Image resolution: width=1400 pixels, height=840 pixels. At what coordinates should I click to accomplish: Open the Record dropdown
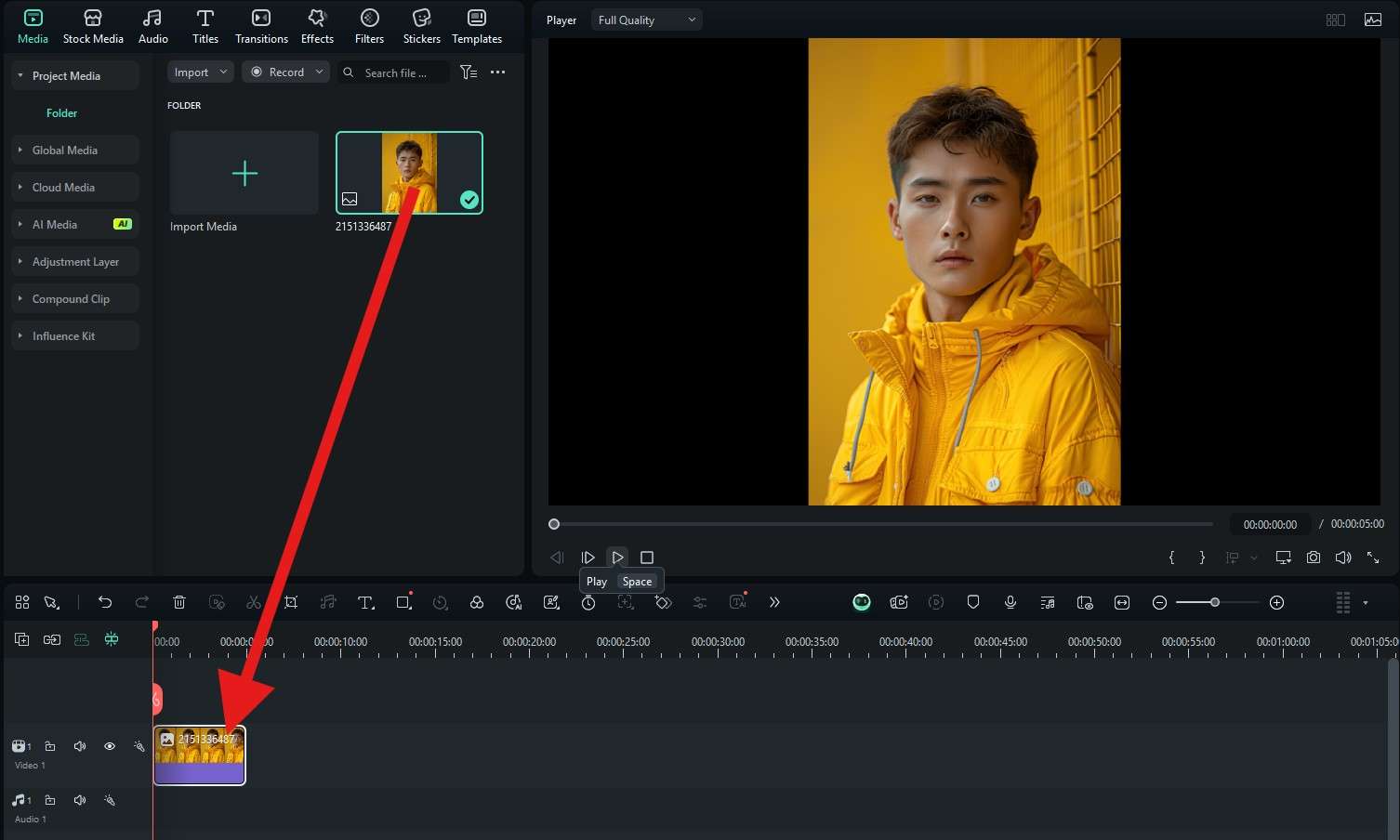point(286,72)
